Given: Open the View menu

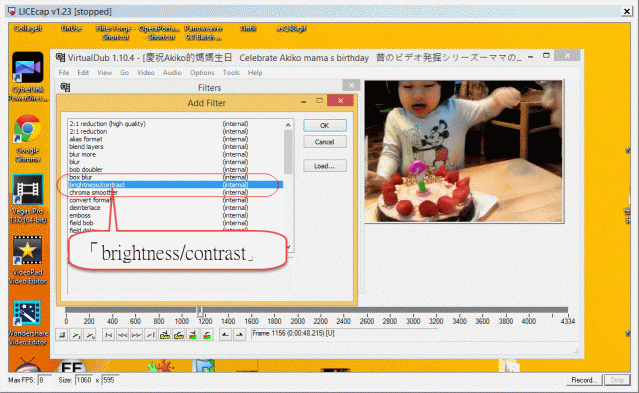Looking at the screenshot, I should point(104,73).
